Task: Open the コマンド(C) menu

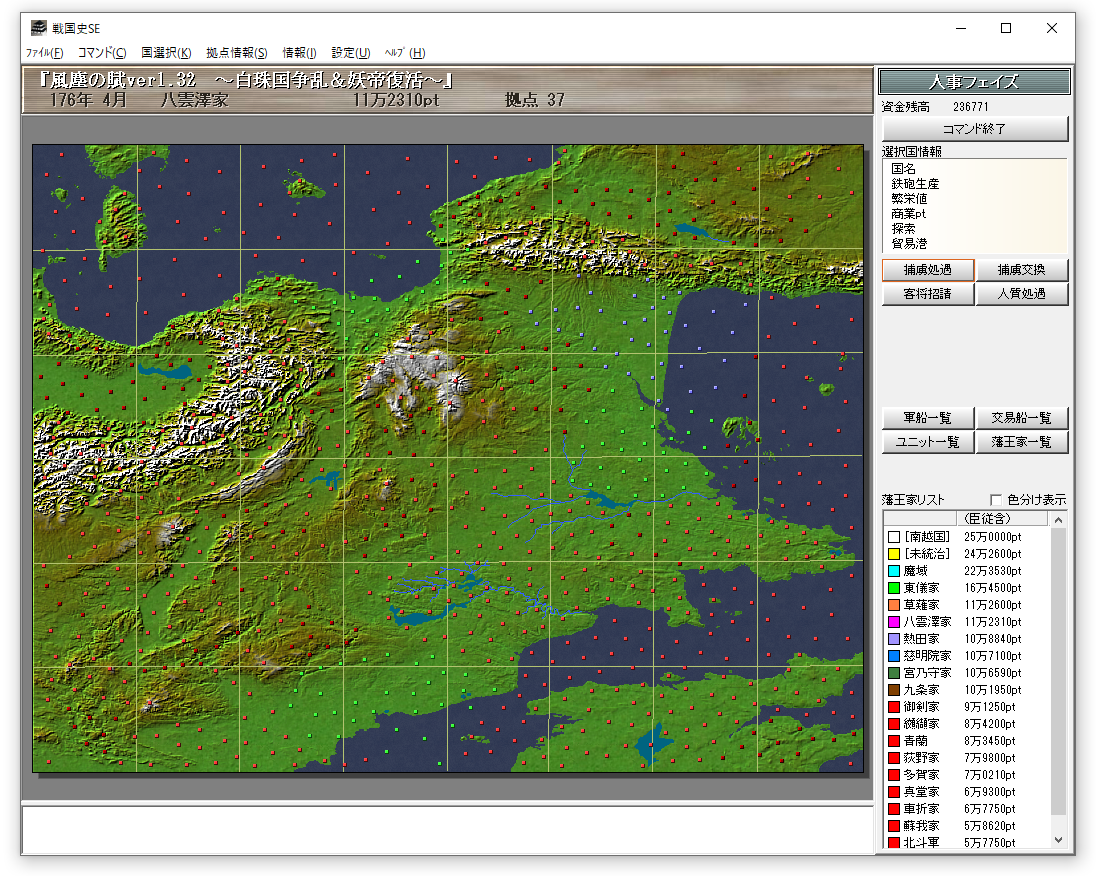Action: coord(102,53)
